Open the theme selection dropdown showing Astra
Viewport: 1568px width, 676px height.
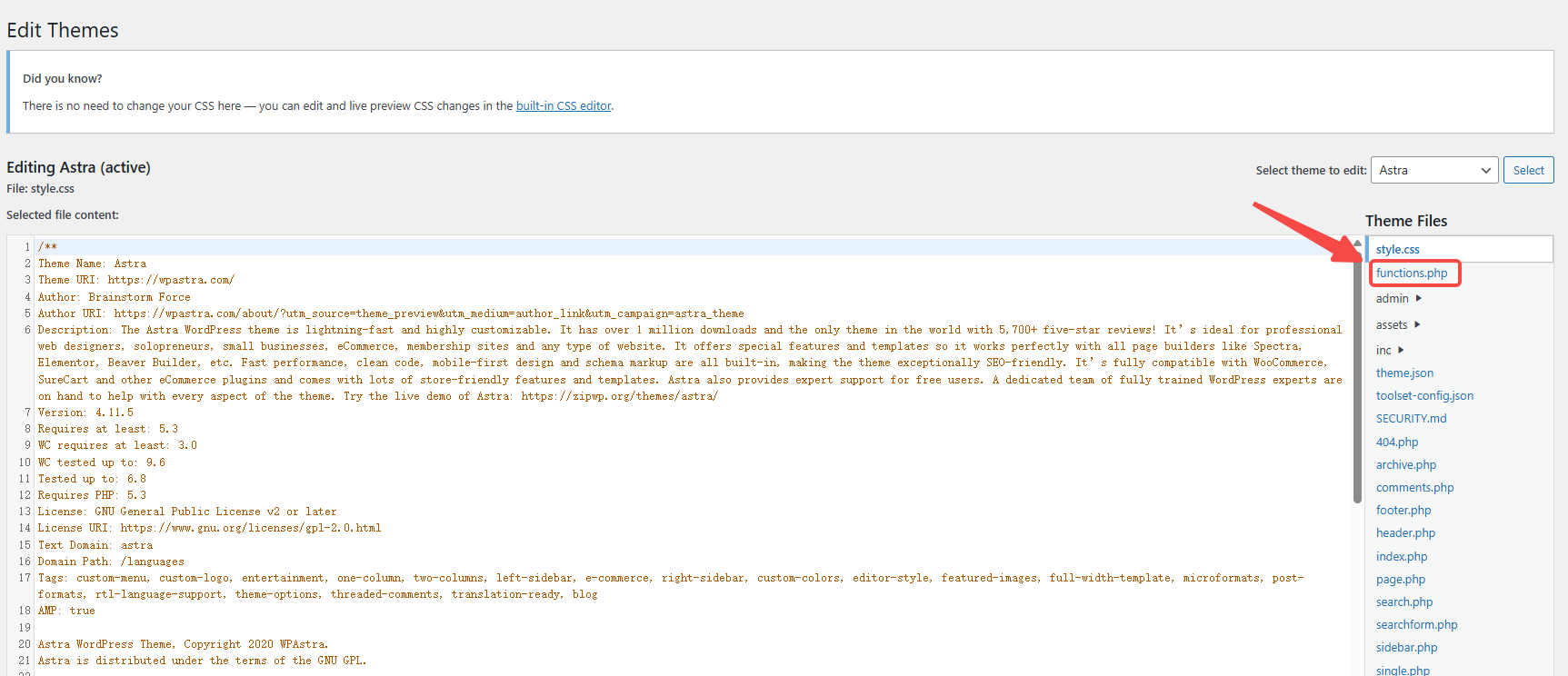click(x=1433, y=171)
